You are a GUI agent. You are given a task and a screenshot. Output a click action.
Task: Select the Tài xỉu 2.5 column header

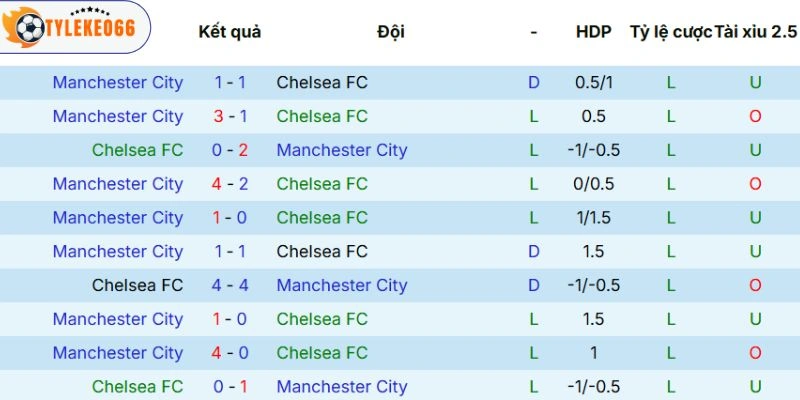click(756, 31)
